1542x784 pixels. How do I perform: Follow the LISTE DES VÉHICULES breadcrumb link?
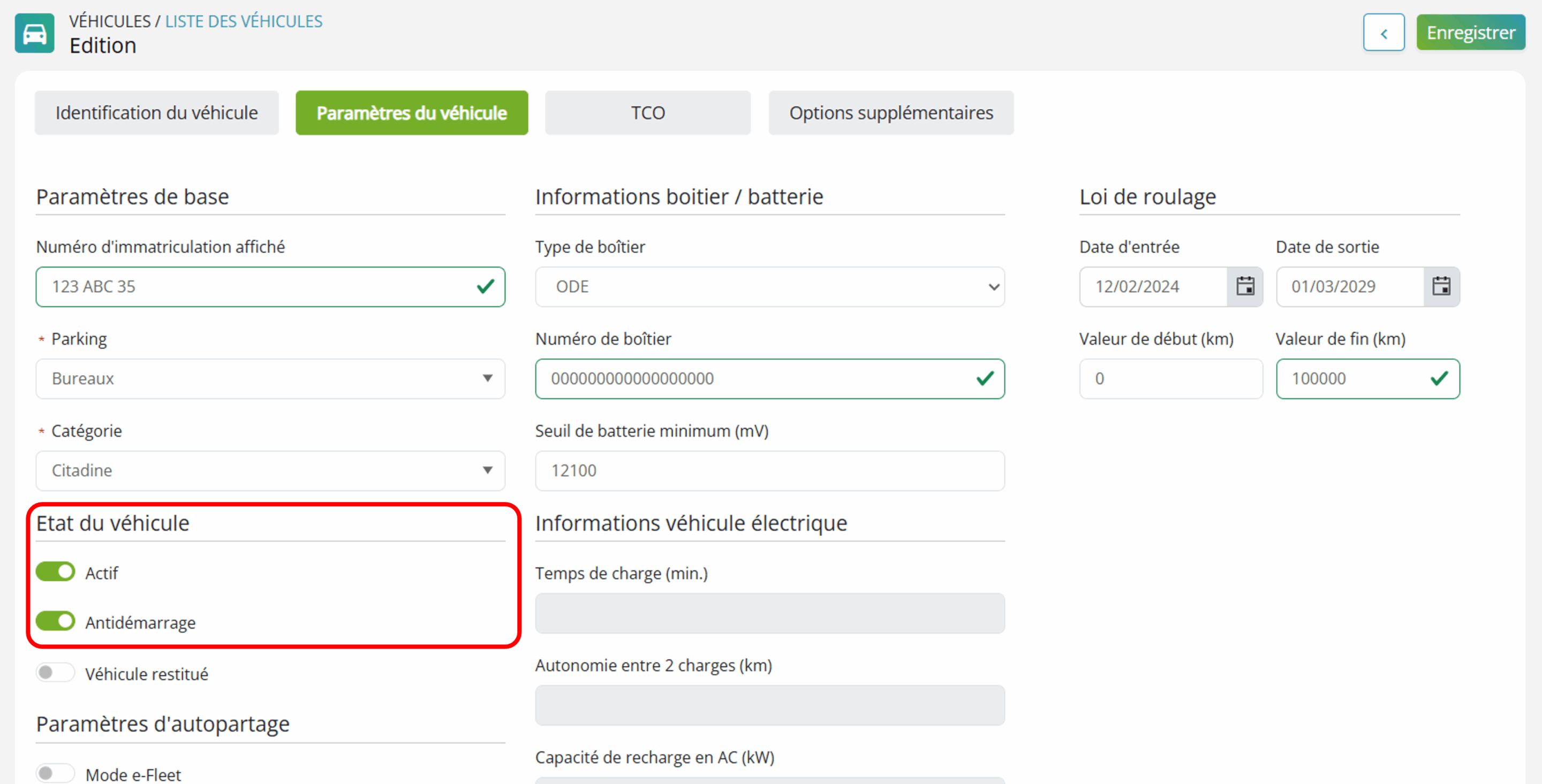[244, 21]
